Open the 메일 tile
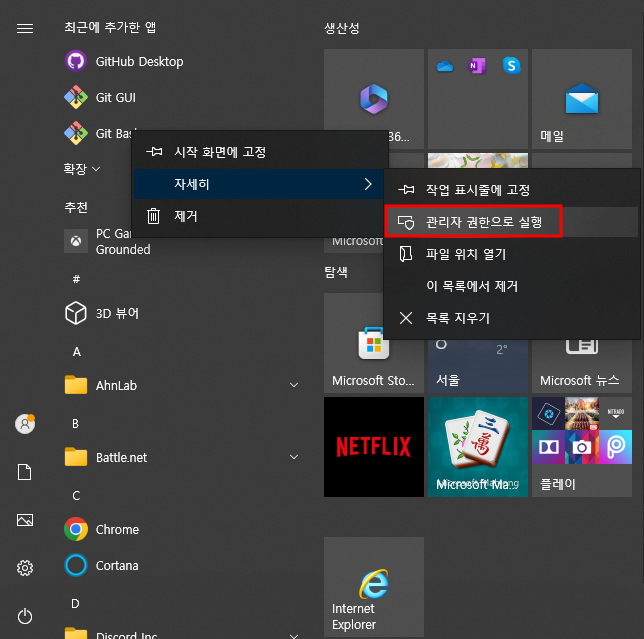The height and width of the screenshot is (639, 644). (x=582, y=99)
